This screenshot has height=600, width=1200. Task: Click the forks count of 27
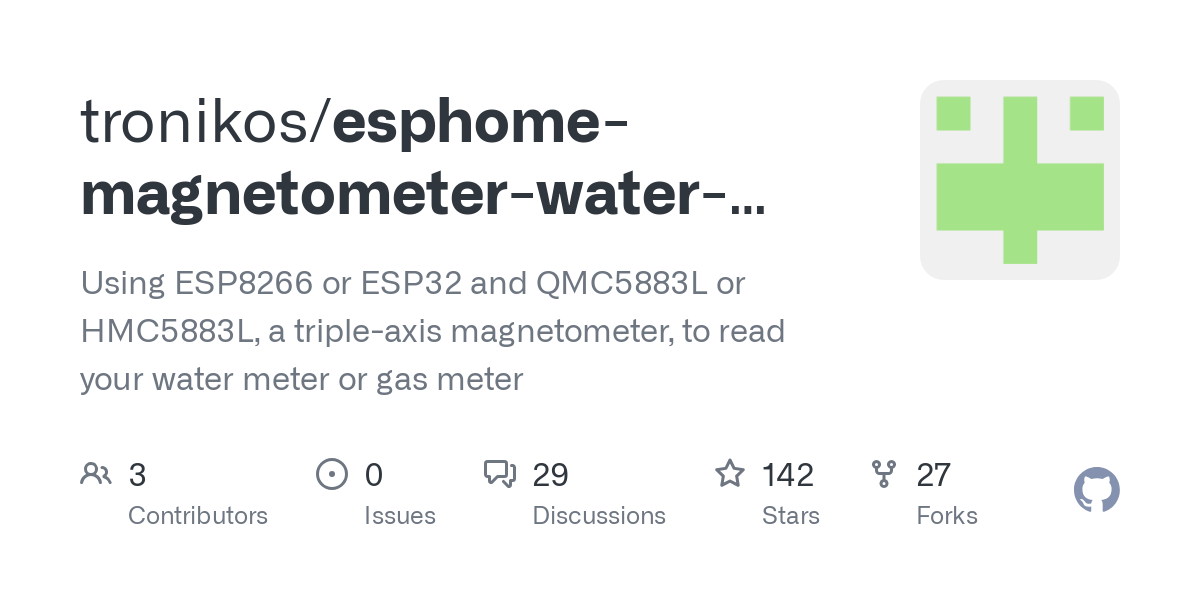coord(933,475)
